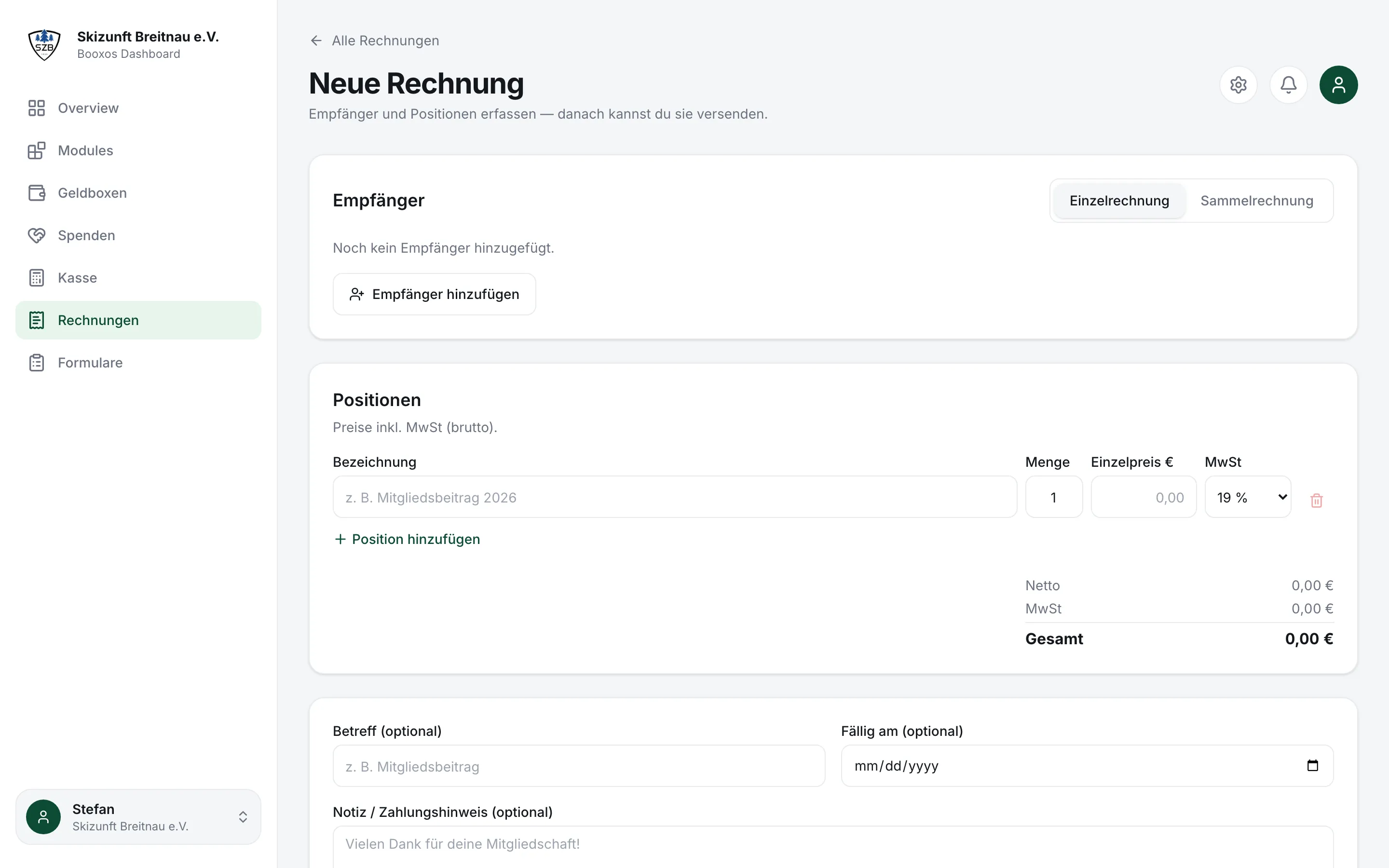Screen dimensions: 1389x868
Task: Open settings via the gear icon
Action: pos(1238,85)
